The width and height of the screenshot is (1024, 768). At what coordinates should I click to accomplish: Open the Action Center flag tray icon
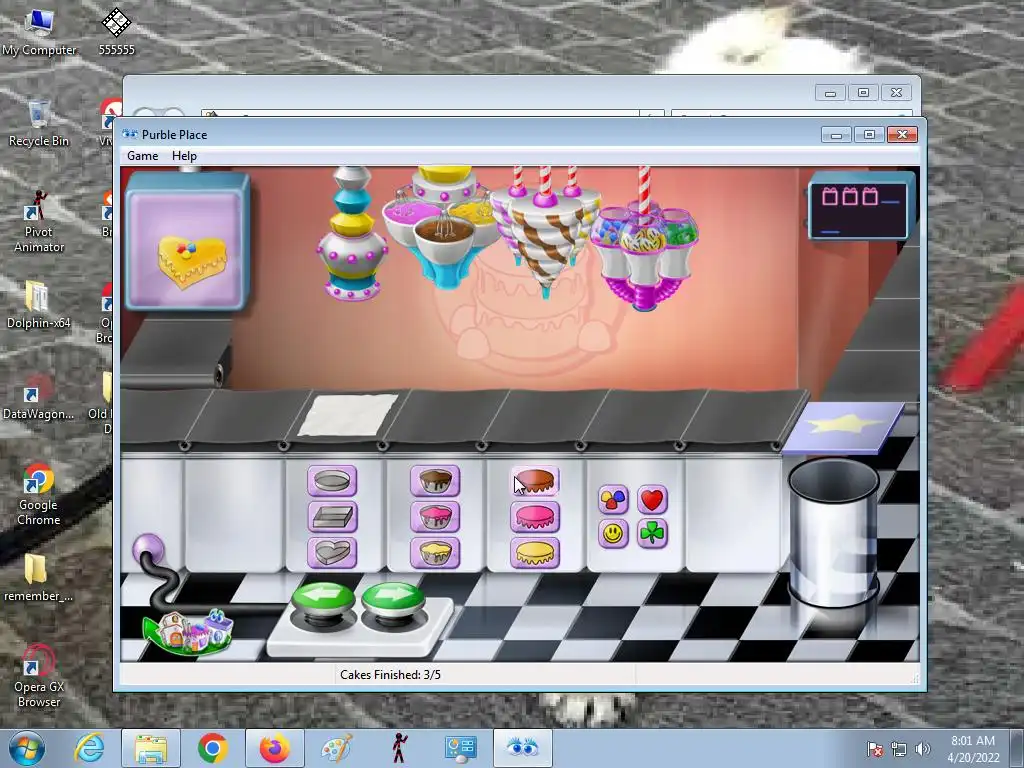[875, 749]
